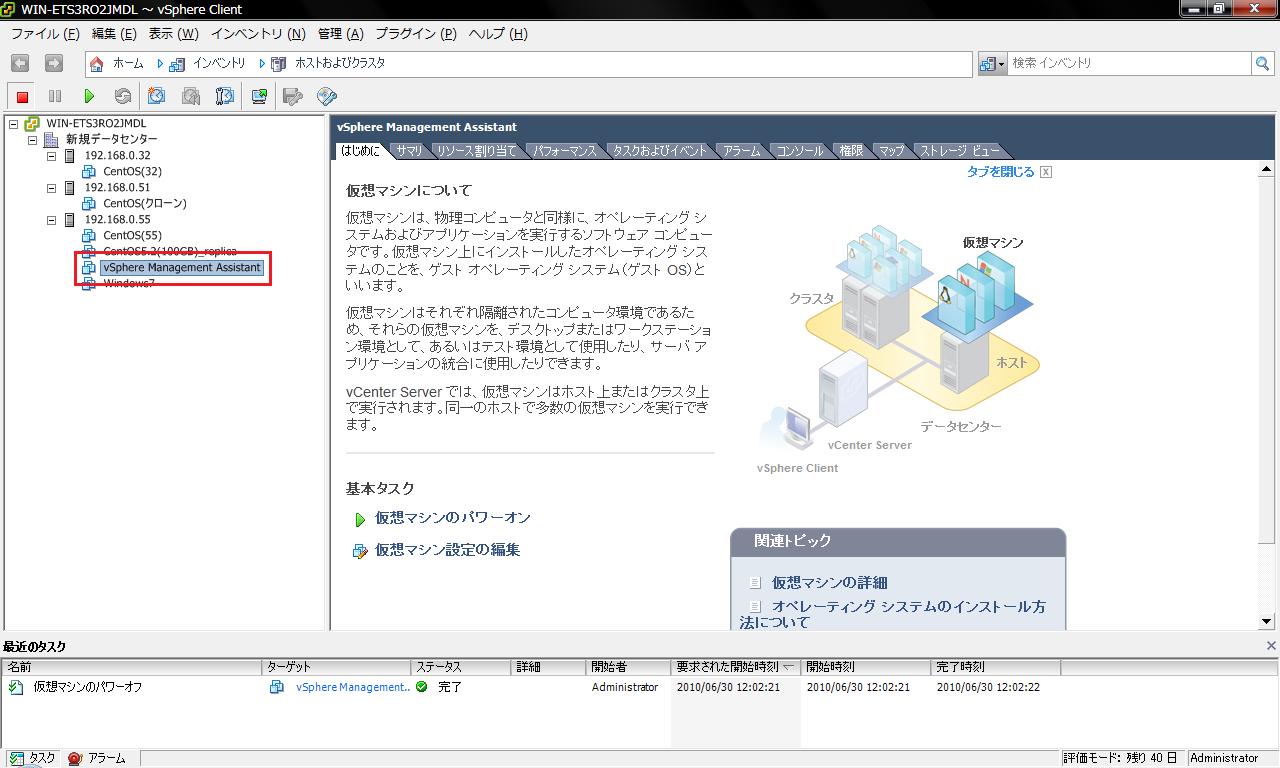Select vSphere Management Assistant in the tree
This screenshot has height=768, width=1280.
point(181,268)
